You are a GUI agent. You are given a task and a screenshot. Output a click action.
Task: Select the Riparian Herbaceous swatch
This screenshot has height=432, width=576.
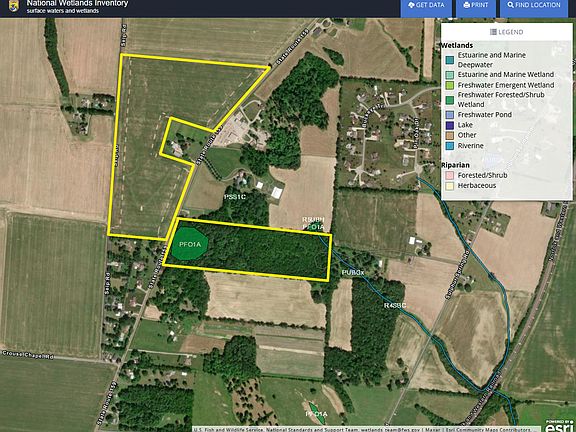[449, 186]
